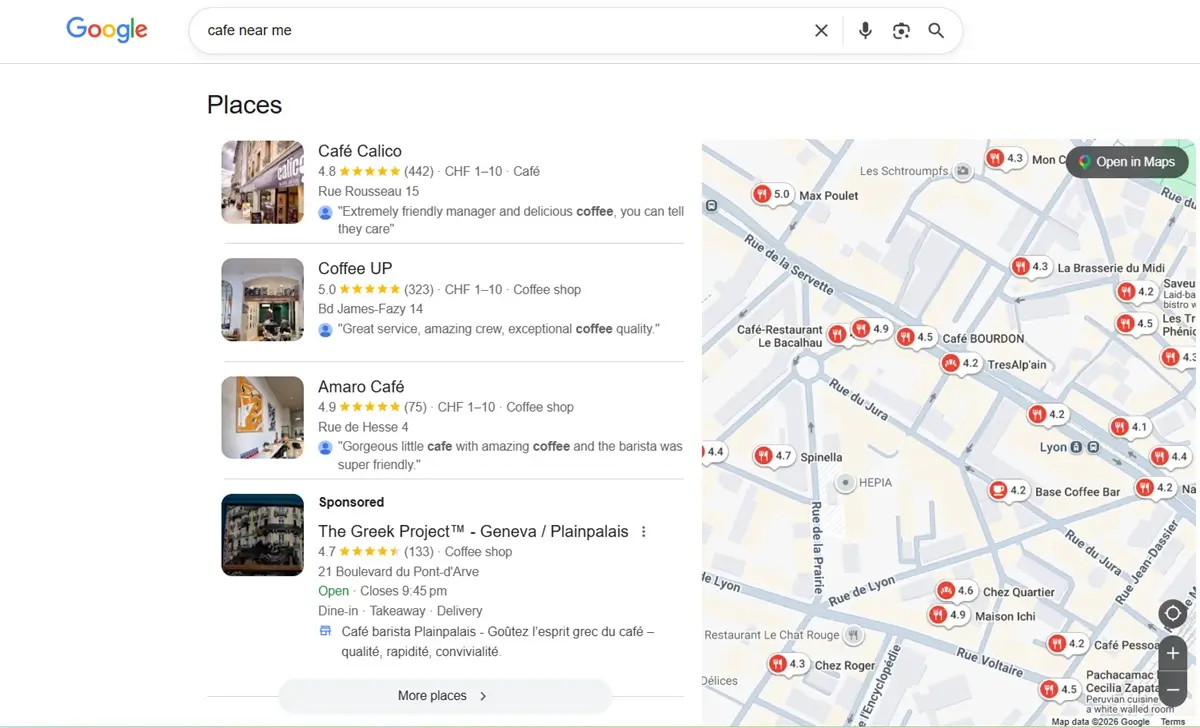Click the Google logo
Screen dimensions: 1200x728
(x=106, y=29)
